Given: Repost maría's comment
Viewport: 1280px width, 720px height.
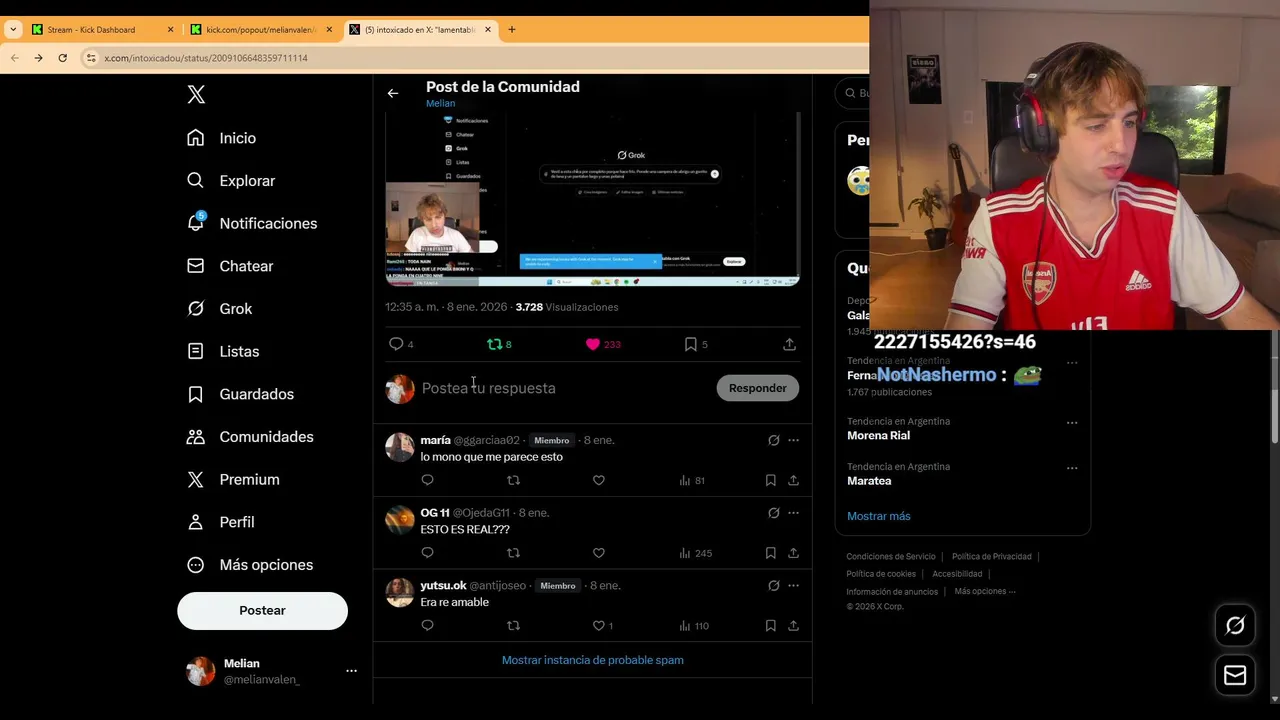Looking at the screenshot, I should 513,480.
